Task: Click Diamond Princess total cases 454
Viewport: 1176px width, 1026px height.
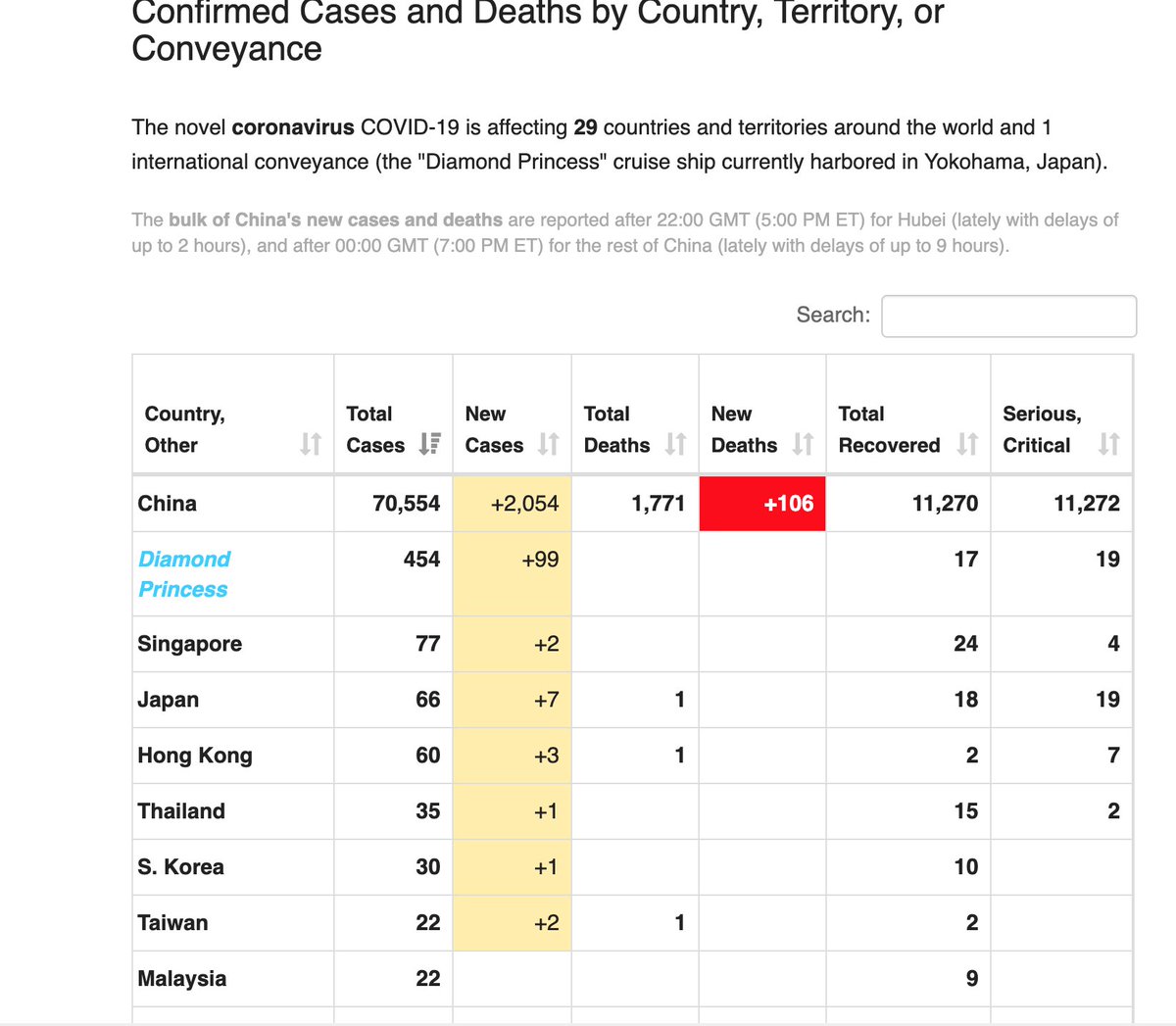Action: tap(421, 560)
